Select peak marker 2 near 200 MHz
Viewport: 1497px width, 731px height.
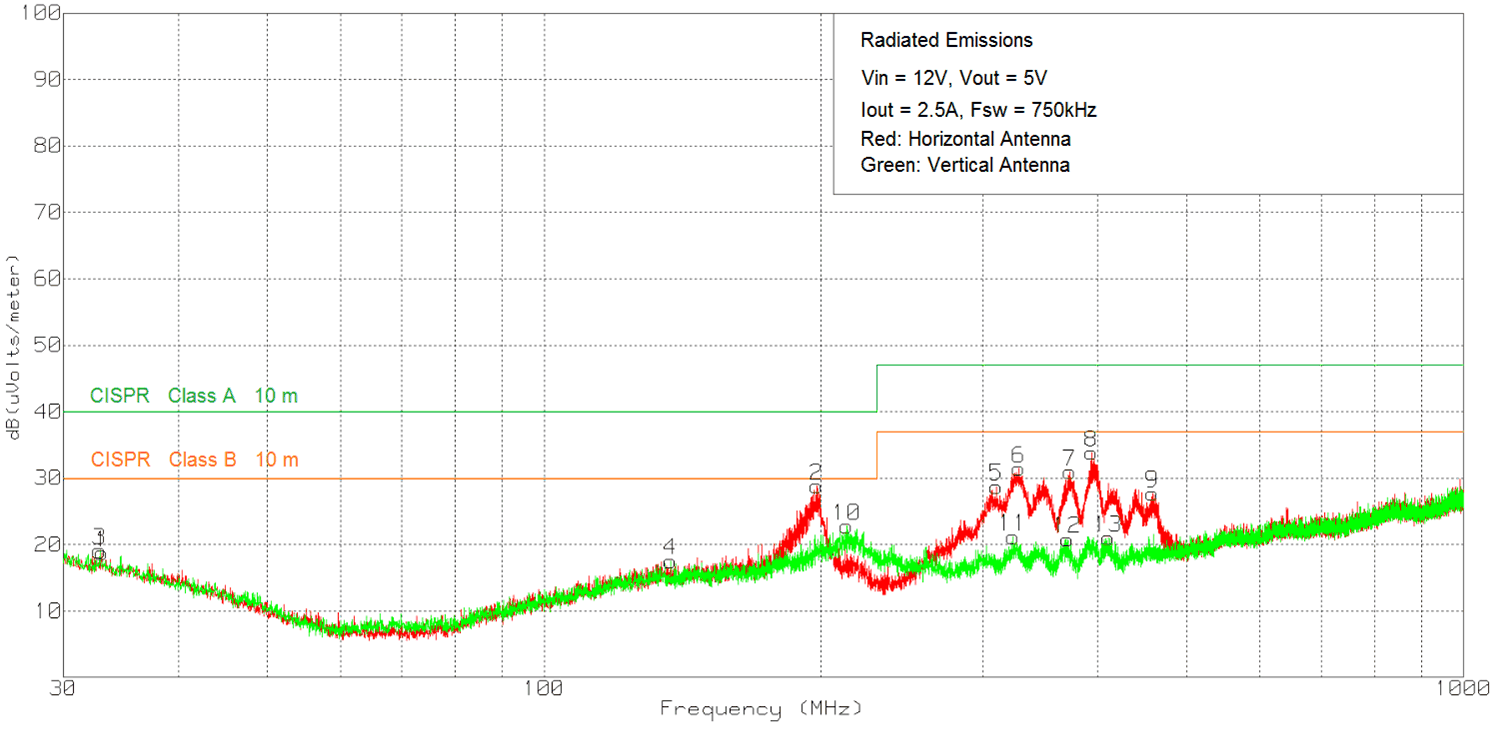815,487
